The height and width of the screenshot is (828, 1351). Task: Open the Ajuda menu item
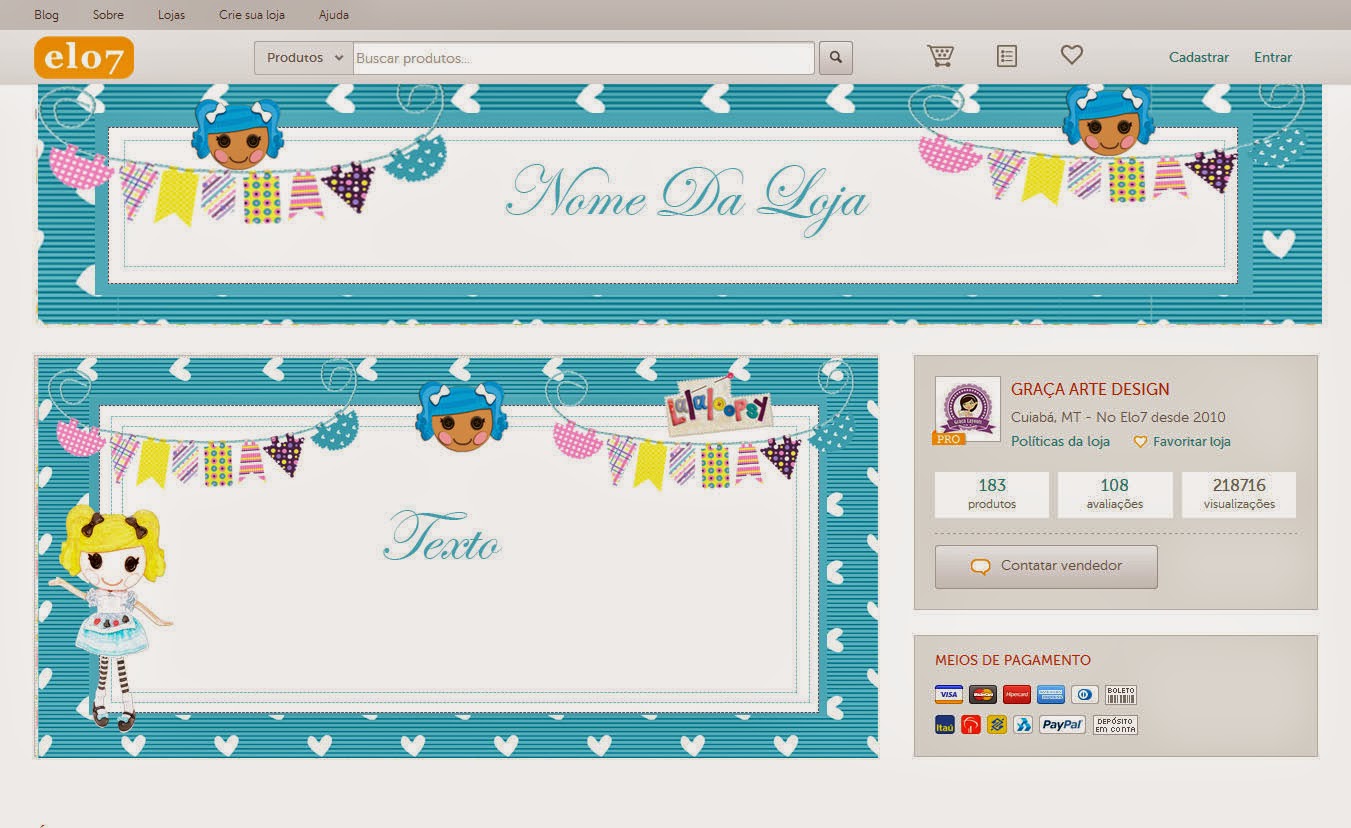(x=334, y=15)
